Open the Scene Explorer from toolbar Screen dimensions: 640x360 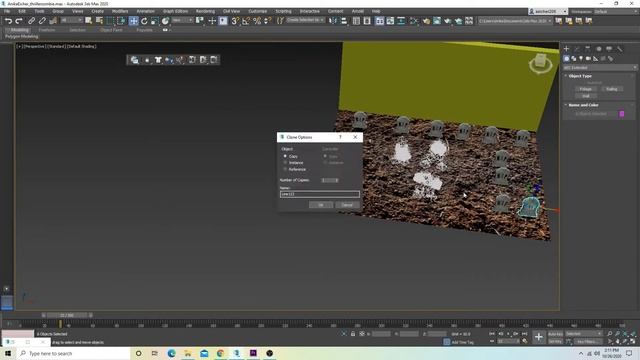point(356,21)
